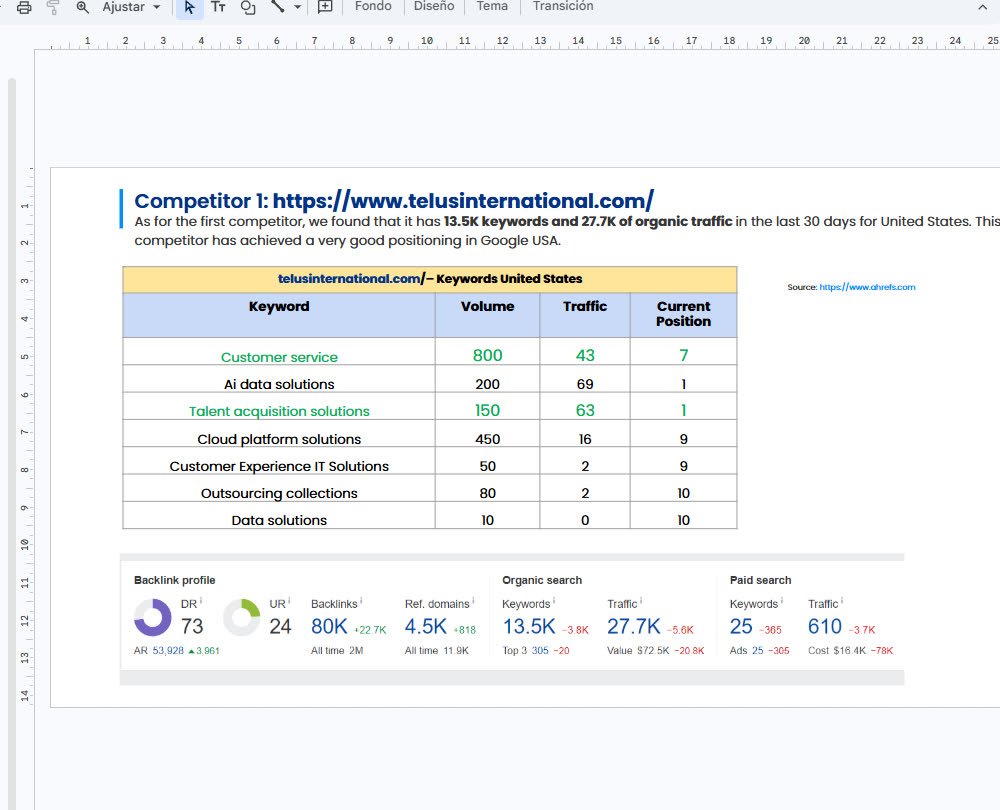Click the 'Organic search' heading

[x=541, y=580]
